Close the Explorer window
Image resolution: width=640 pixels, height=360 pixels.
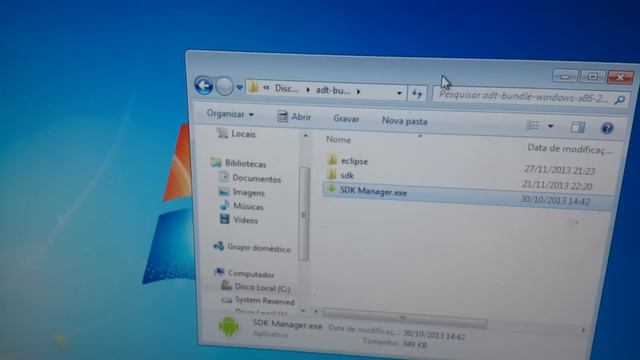click(x=620, y=77)
